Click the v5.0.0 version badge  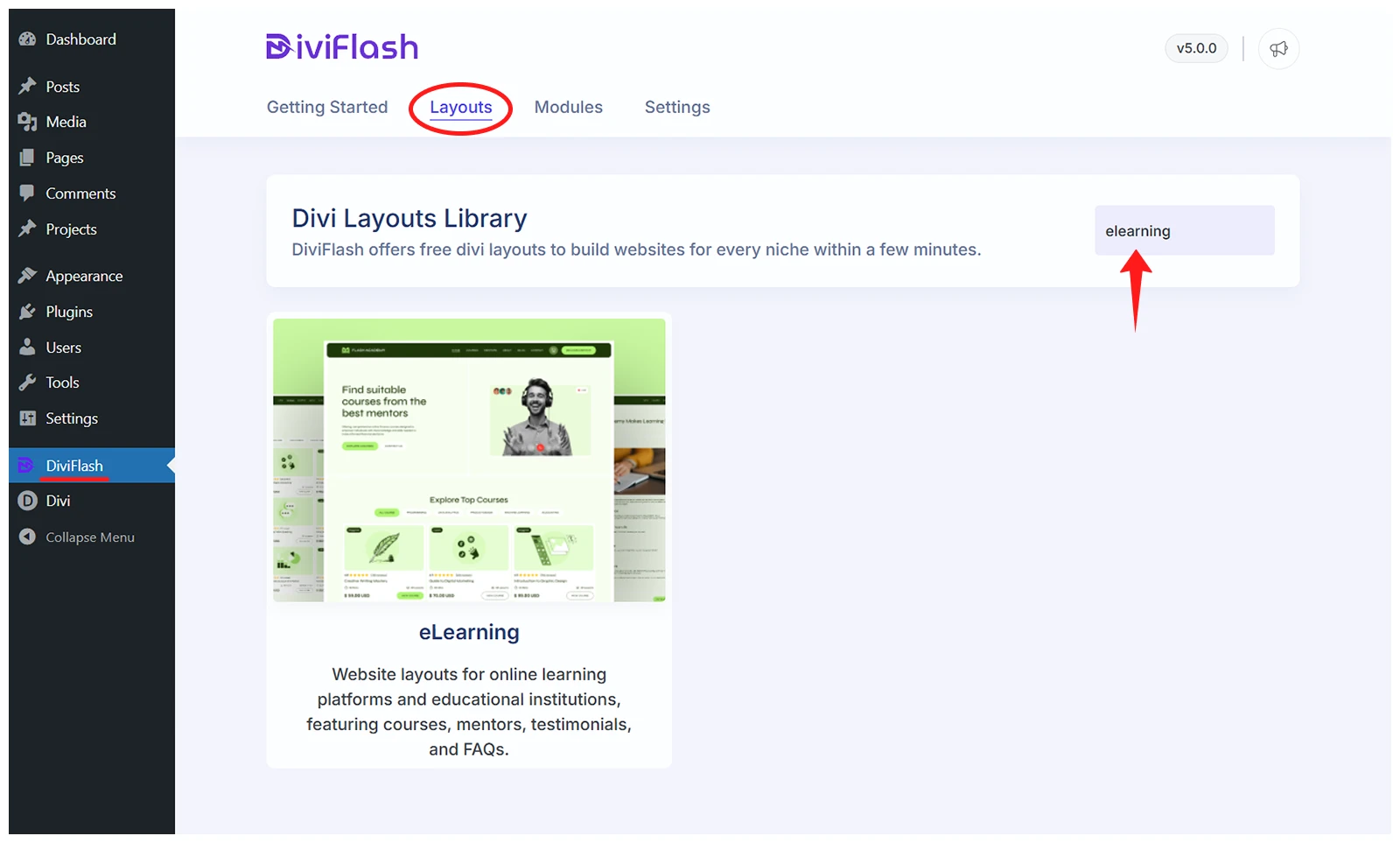click(x=1196, y=49)
